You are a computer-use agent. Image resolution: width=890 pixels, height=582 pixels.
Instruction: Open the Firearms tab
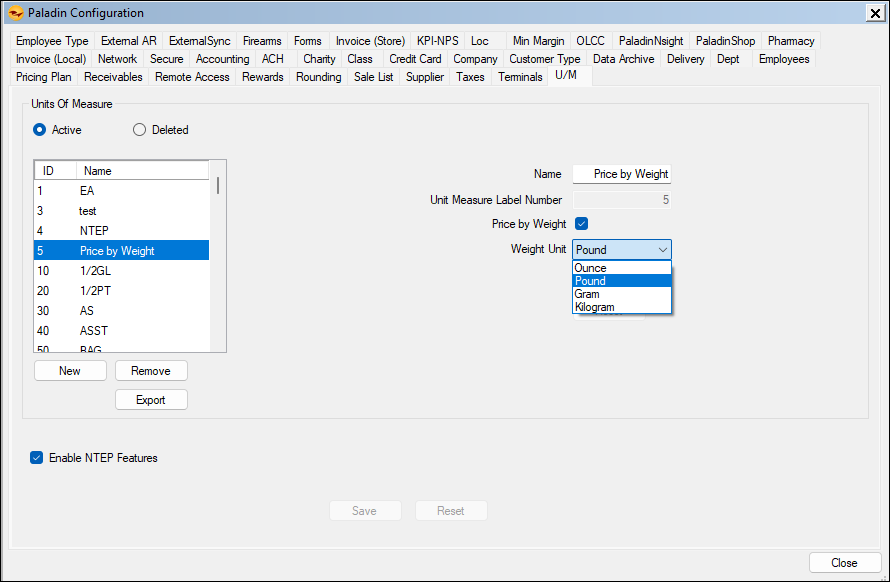(x=262, y=41)
